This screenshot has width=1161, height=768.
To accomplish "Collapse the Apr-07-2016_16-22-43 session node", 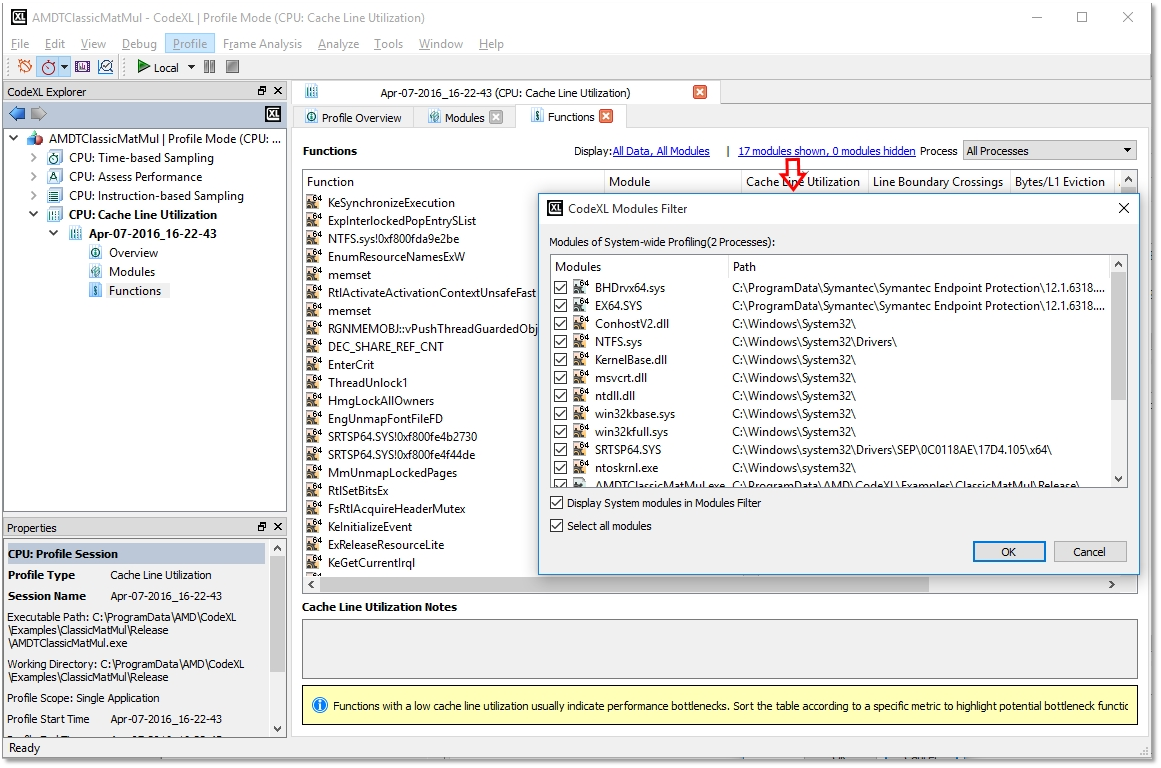I will tap(53, 233).
